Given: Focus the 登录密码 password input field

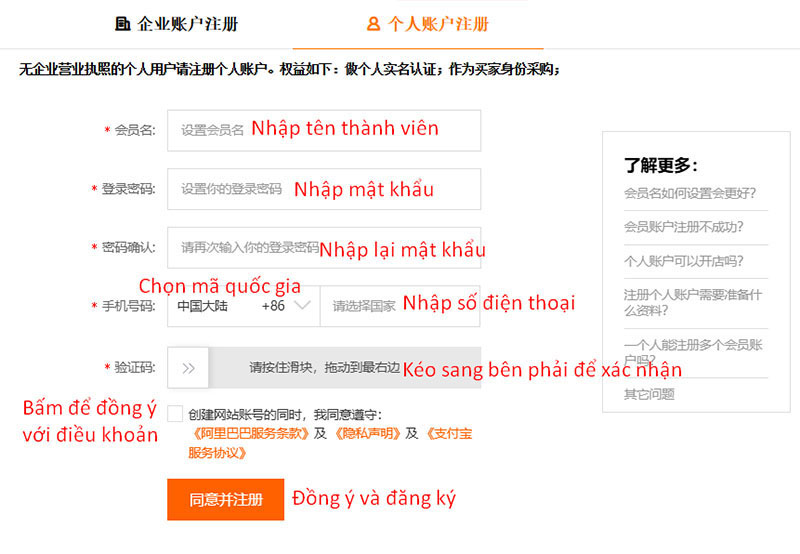Looking at the screenshot, I should click(323, 189).
